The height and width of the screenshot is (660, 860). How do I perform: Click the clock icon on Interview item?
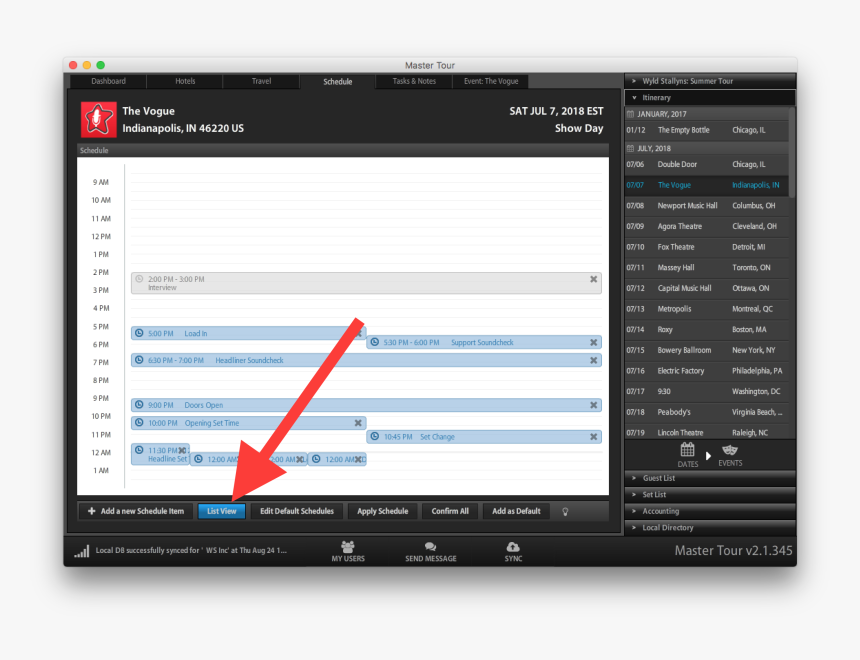click(139, 279)
